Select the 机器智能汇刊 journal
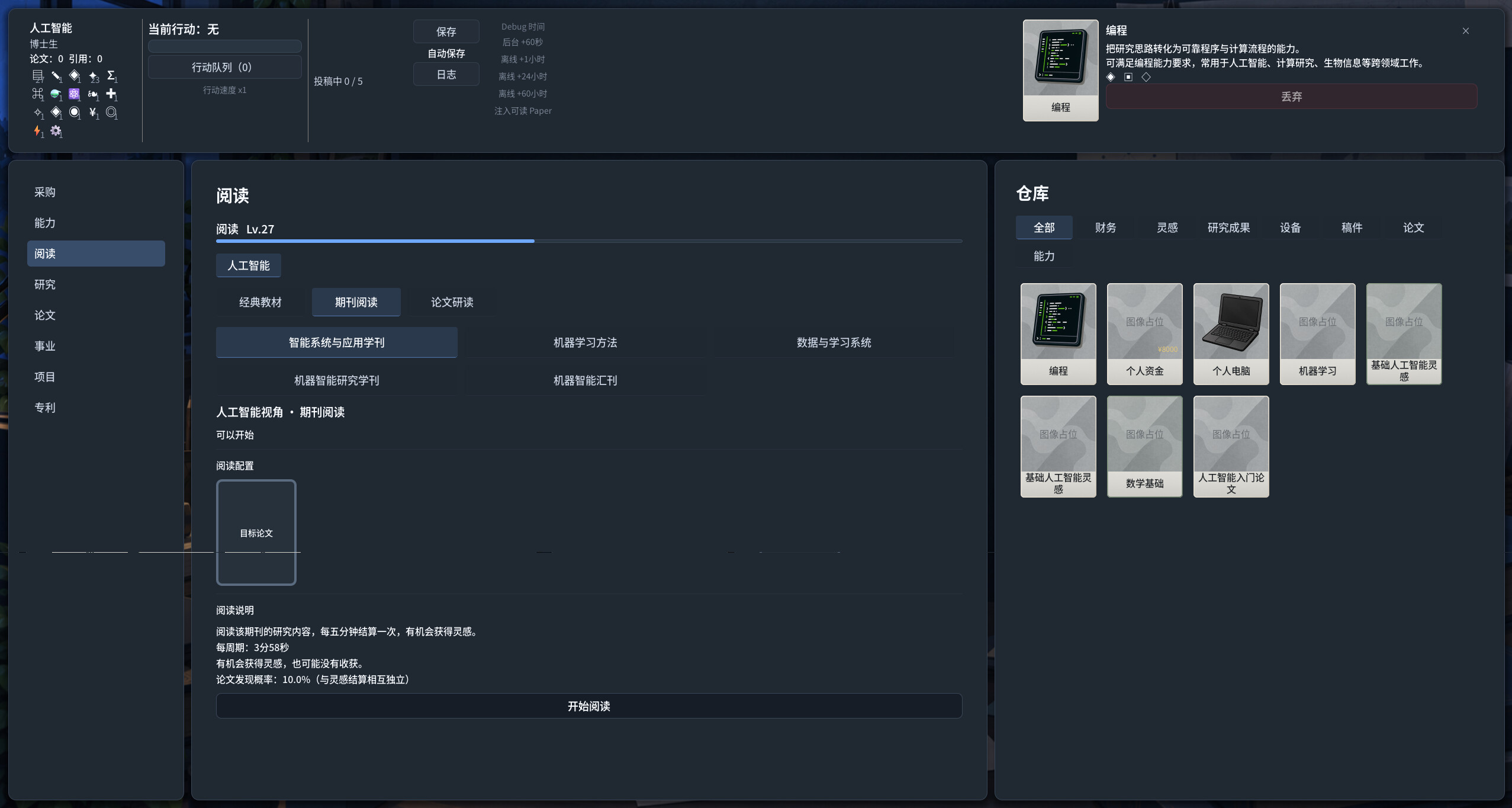Image resolution: width=1512 pixels, height=808 pixels. click(585, 380)
